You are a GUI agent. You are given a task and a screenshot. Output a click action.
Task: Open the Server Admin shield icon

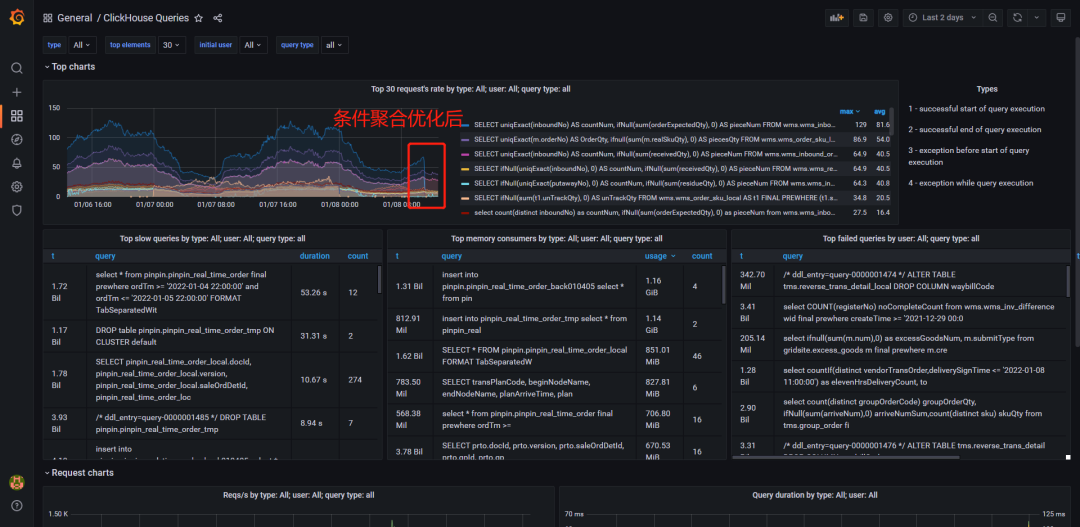[17, 210]
